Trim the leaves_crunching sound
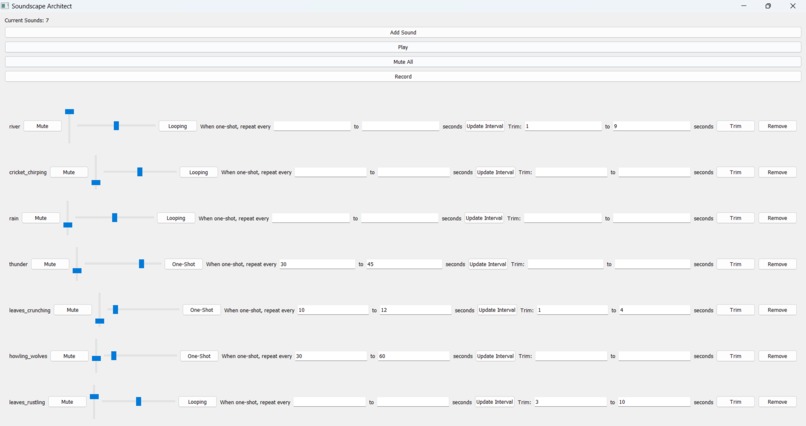The image size is (806, 426). (736, 310)
